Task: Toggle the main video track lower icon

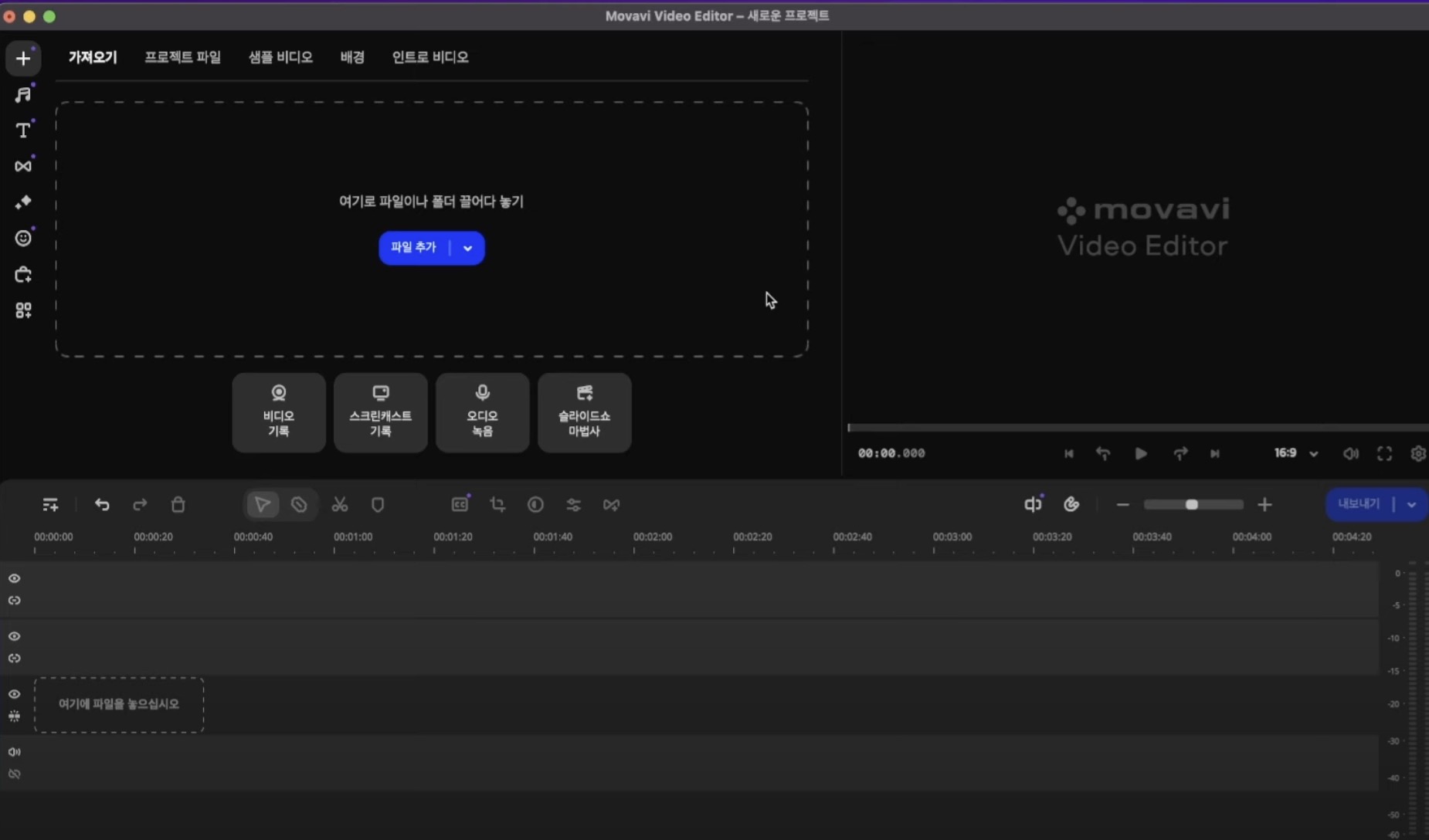Action: (15, 716)
